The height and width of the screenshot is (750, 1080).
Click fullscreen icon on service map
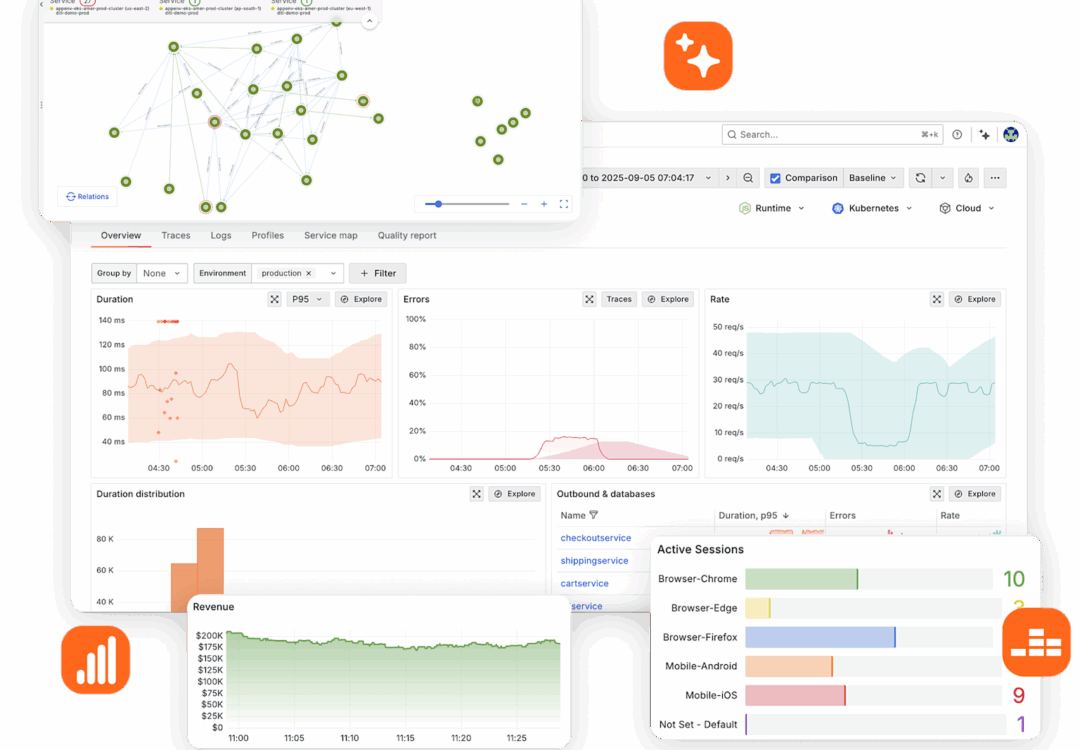coord(564,204)
